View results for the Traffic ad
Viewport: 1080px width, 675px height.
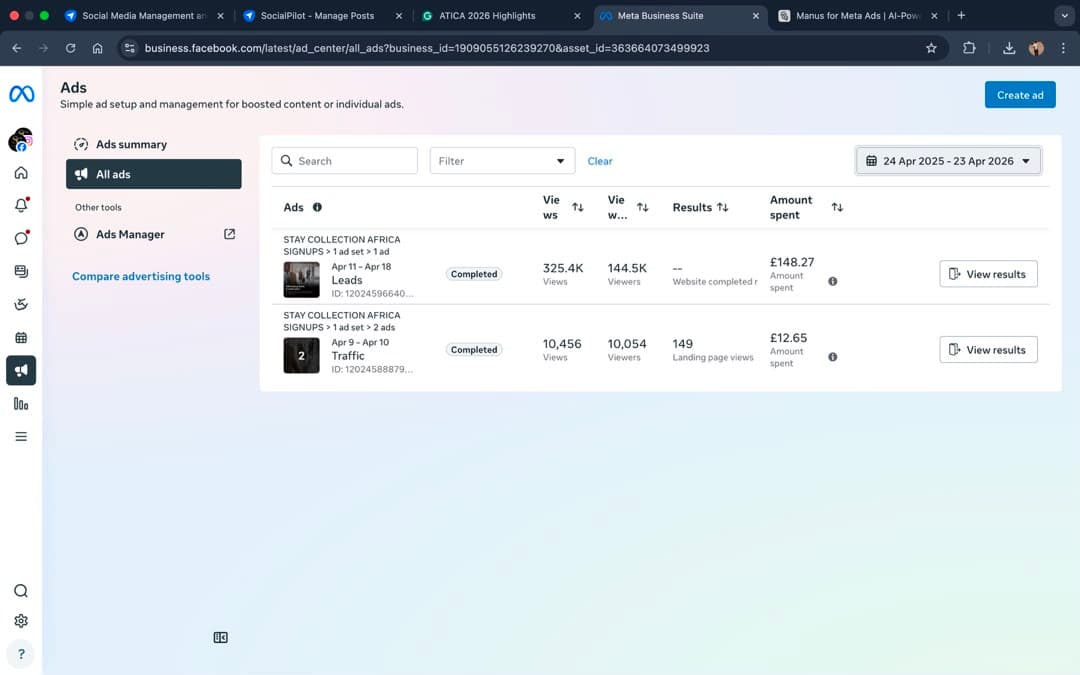988,350
